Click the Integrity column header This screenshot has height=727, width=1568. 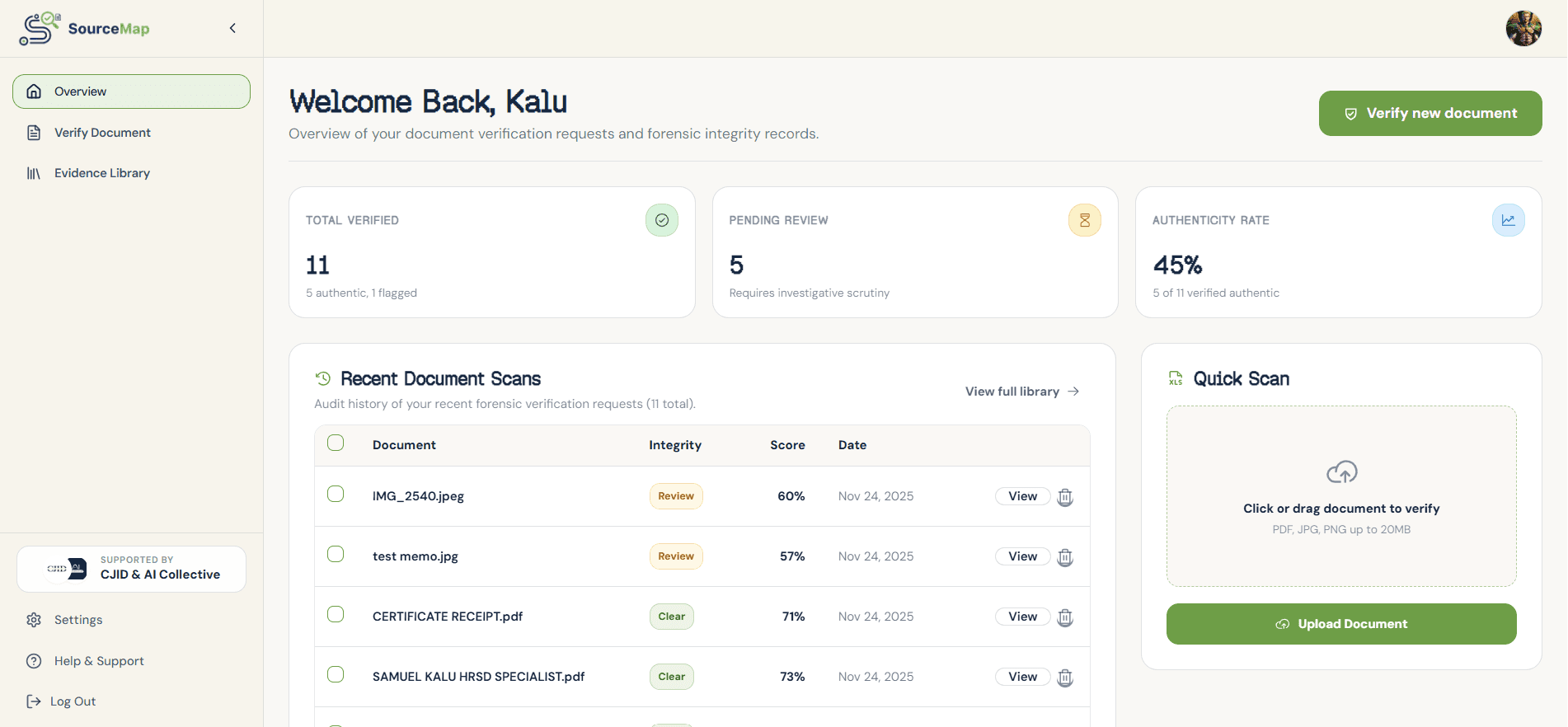coord(675,445)
